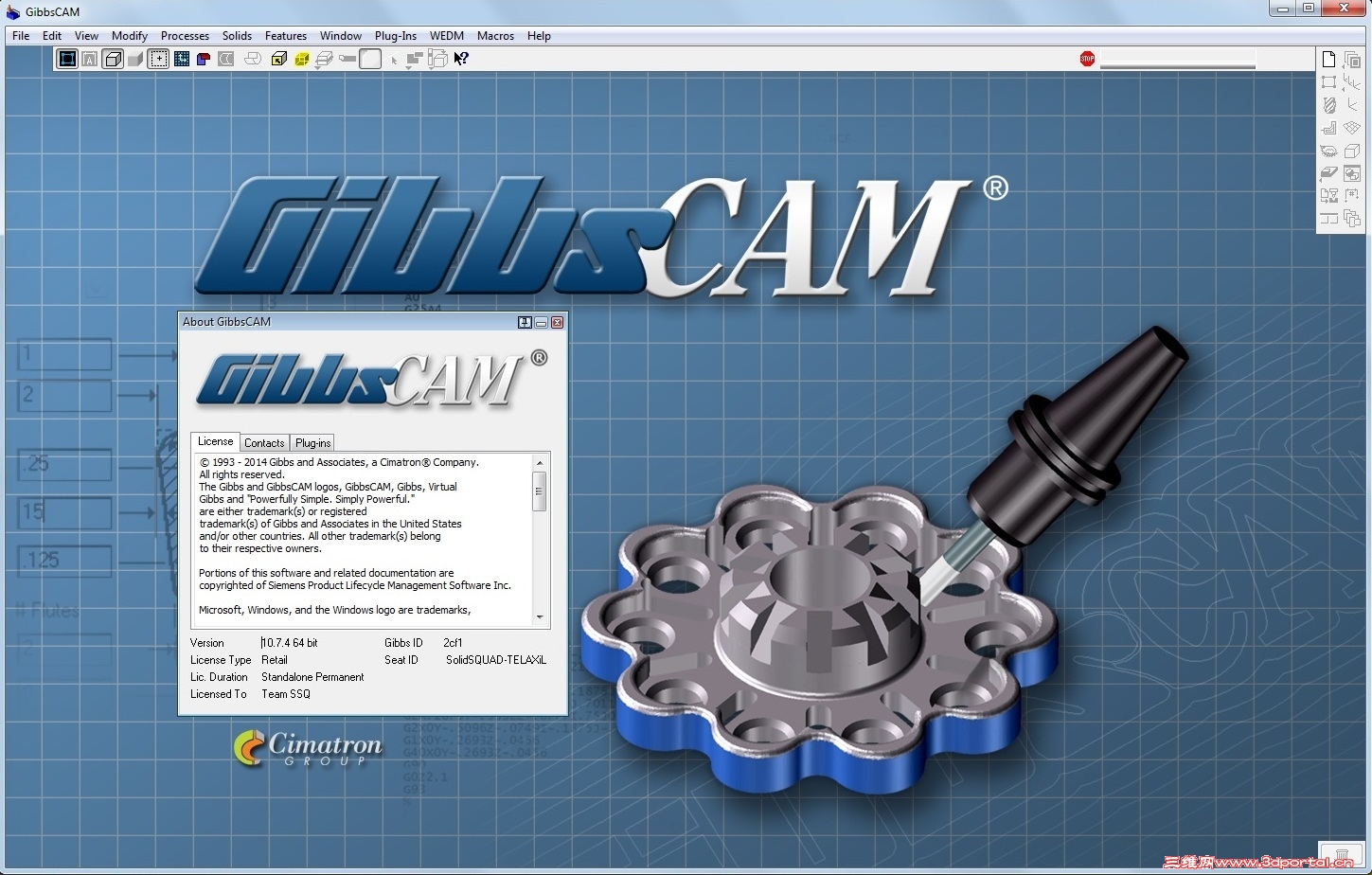Open the Solids menu
1372x875 pixels.
(237, 36)
